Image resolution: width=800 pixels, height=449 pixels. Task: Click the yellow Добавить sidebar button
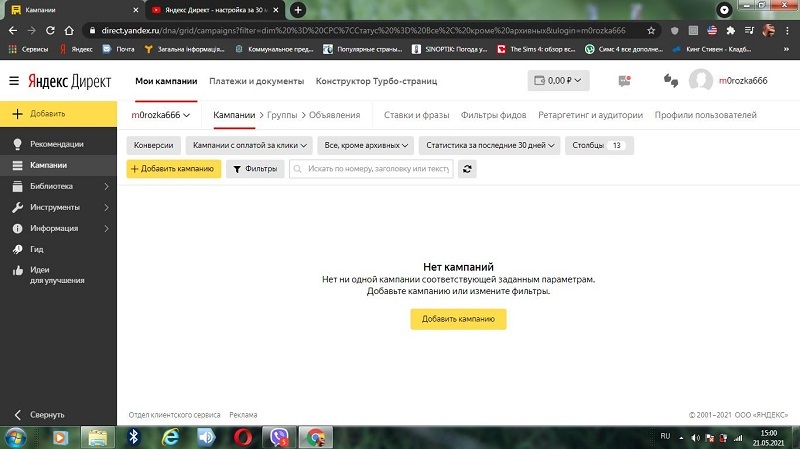pos(58,114)
